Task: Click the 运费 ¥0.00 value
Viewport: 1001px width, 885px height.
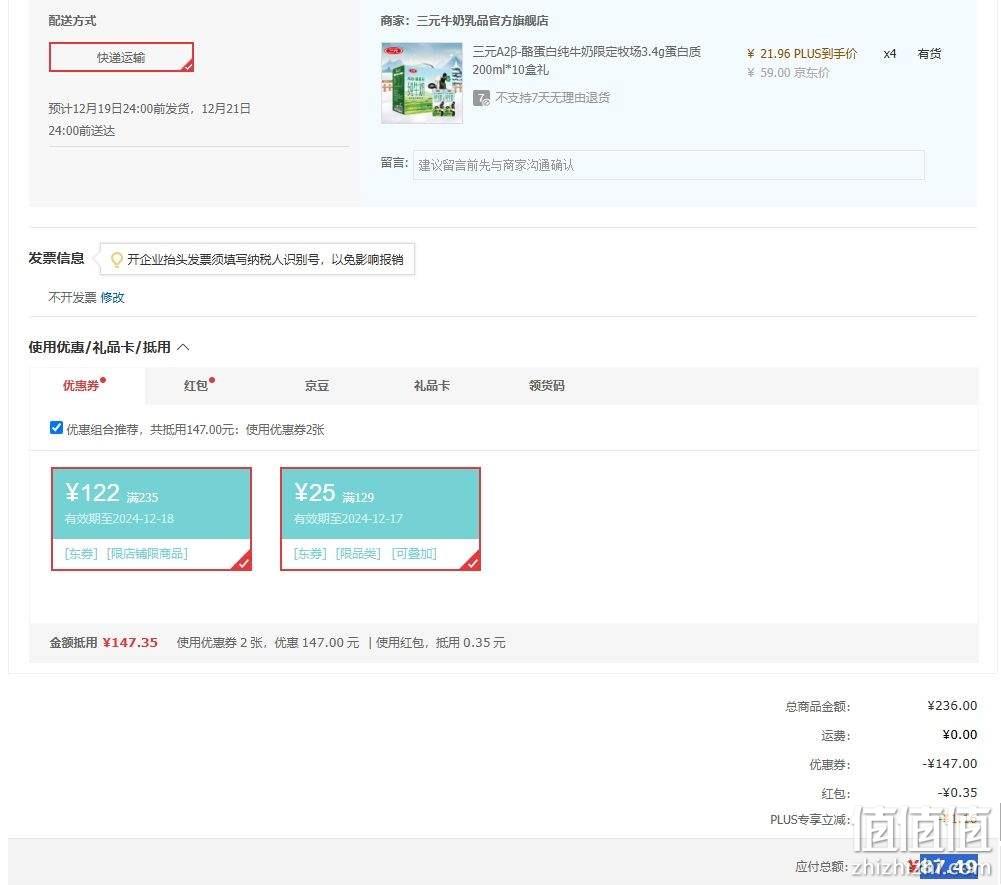Action: 960,735
